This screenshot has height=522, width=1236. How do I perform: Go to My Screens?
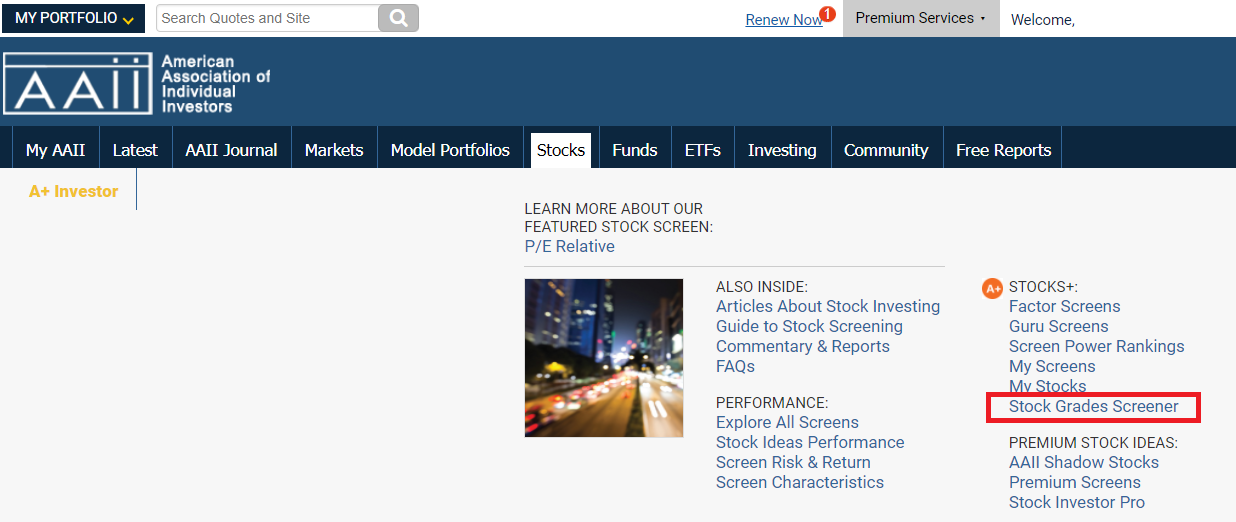(x=1052, y=366)
